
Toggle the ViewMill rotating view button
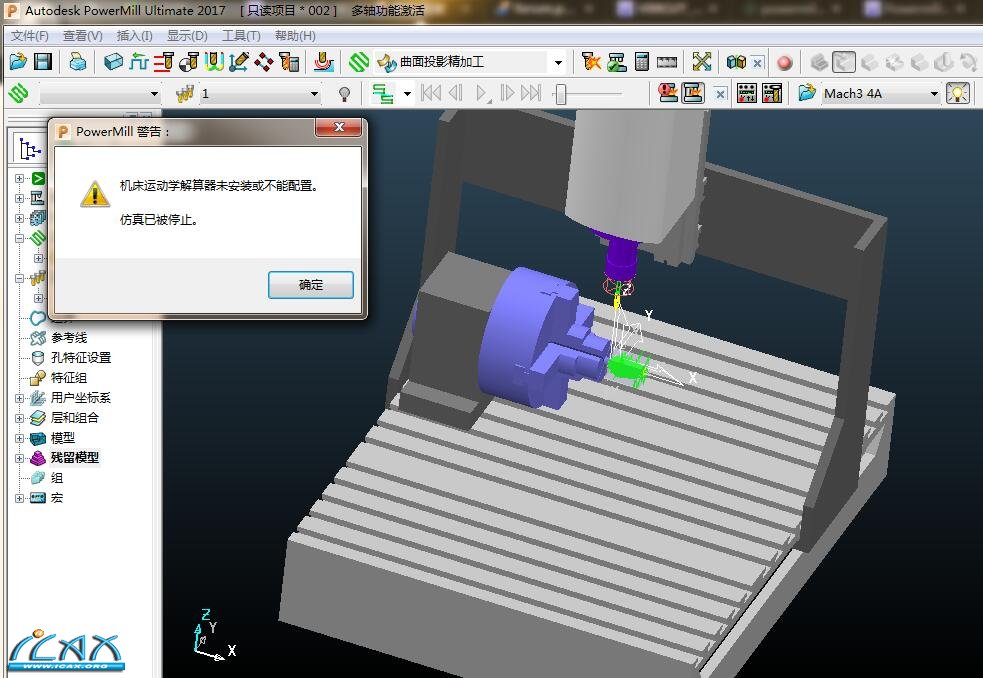(969, 61)
